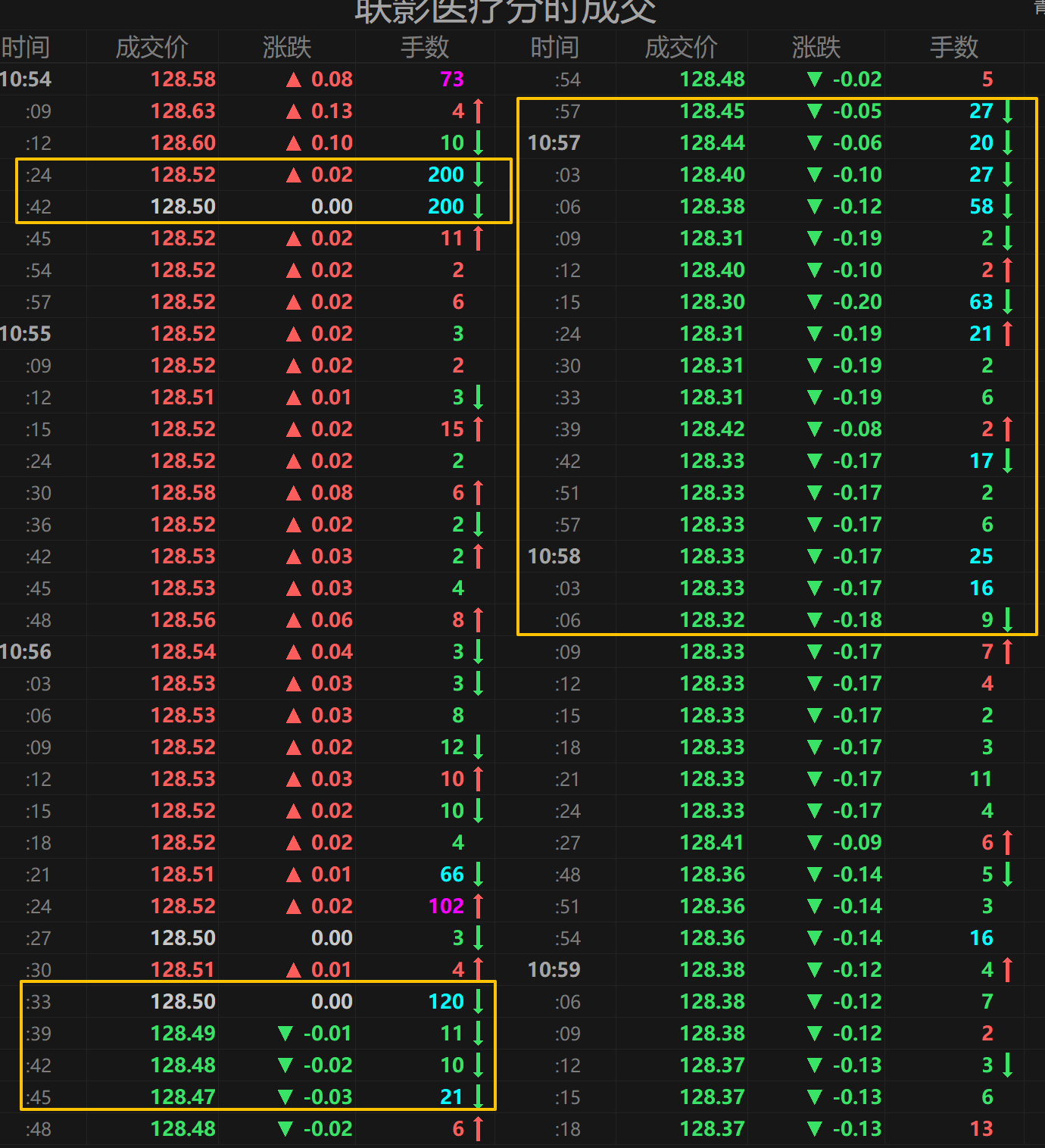Click the green down arrow next to volume 63
Image resolution: width=1045 pixels, height=1148 pixels.
point(1007,301)
